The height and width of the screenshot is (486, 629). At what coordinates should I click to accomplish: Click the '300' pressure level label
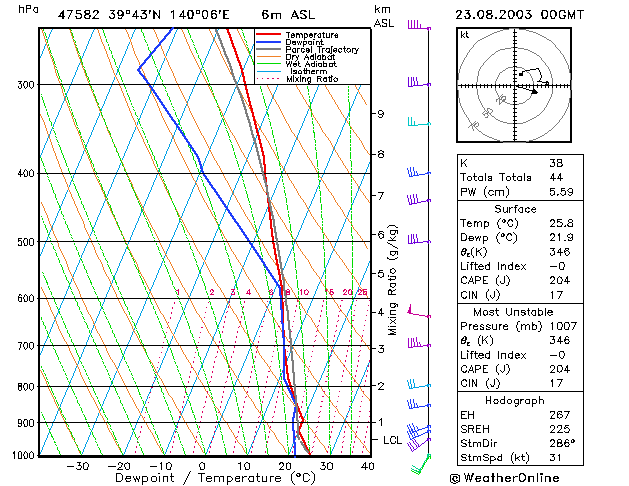click(26, 85)
